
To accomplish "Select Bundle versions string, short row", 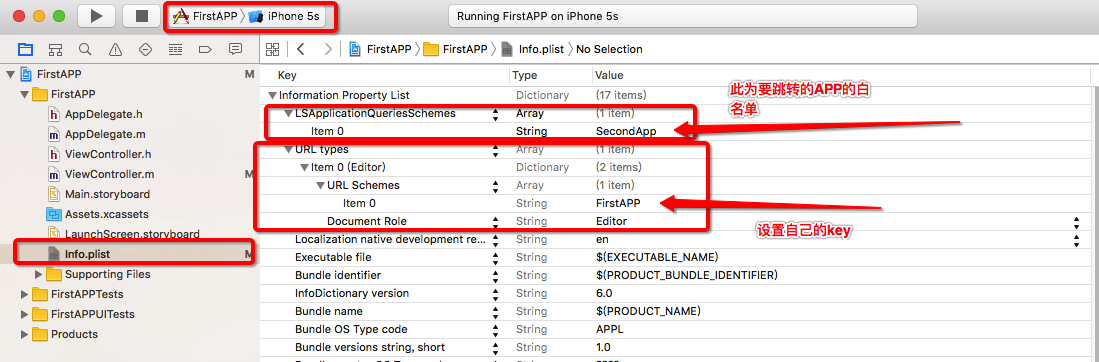I will pos(675,348).
